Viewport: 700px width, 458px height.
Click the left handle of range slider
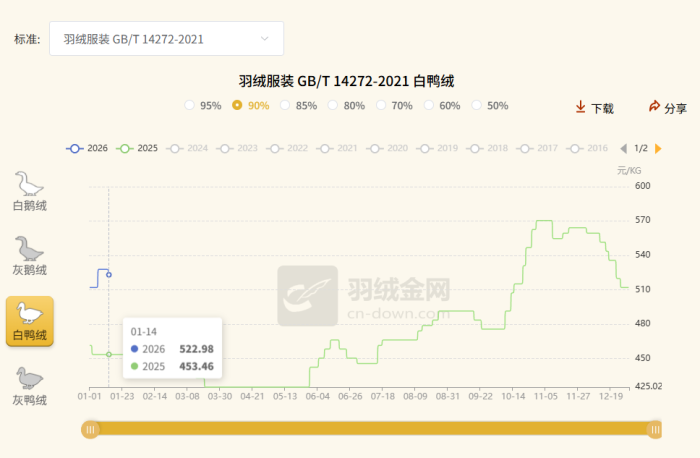[x=90, y=429]
